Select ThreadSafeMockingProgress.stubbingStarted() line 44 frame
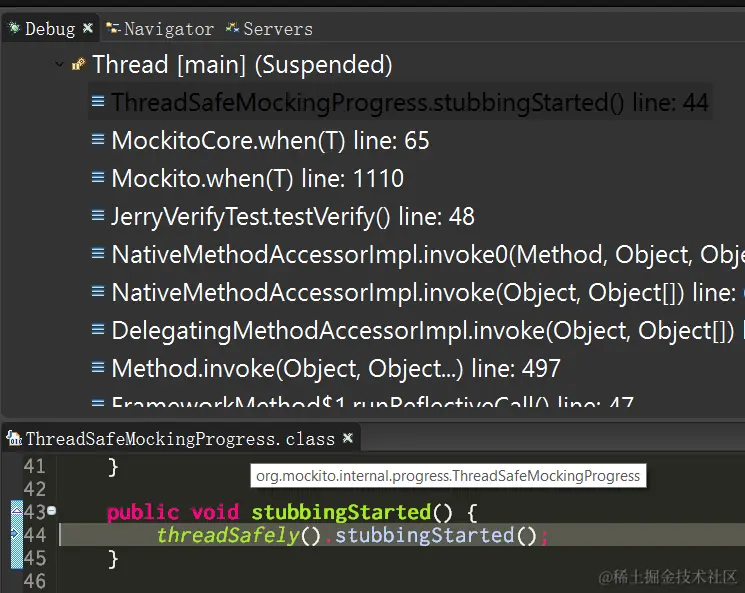Screen dimensions: 745x593 [410, 102]
